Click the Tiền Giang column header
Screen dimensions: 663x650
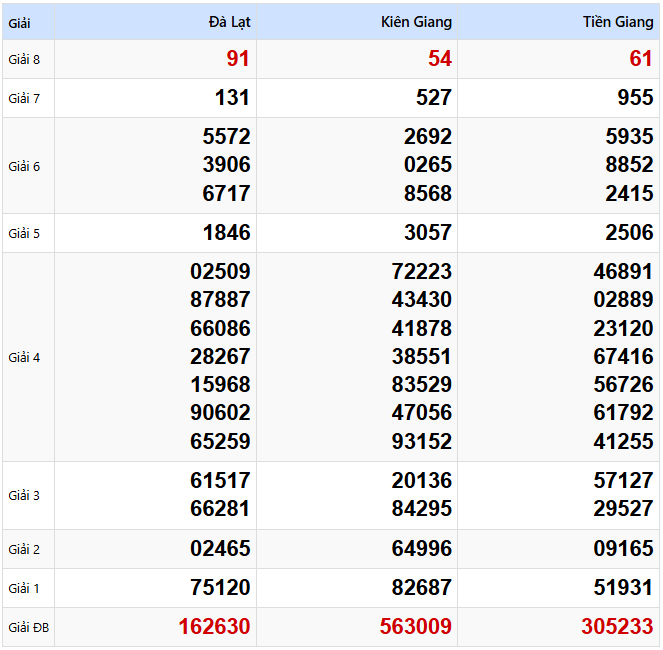point(618,22)
